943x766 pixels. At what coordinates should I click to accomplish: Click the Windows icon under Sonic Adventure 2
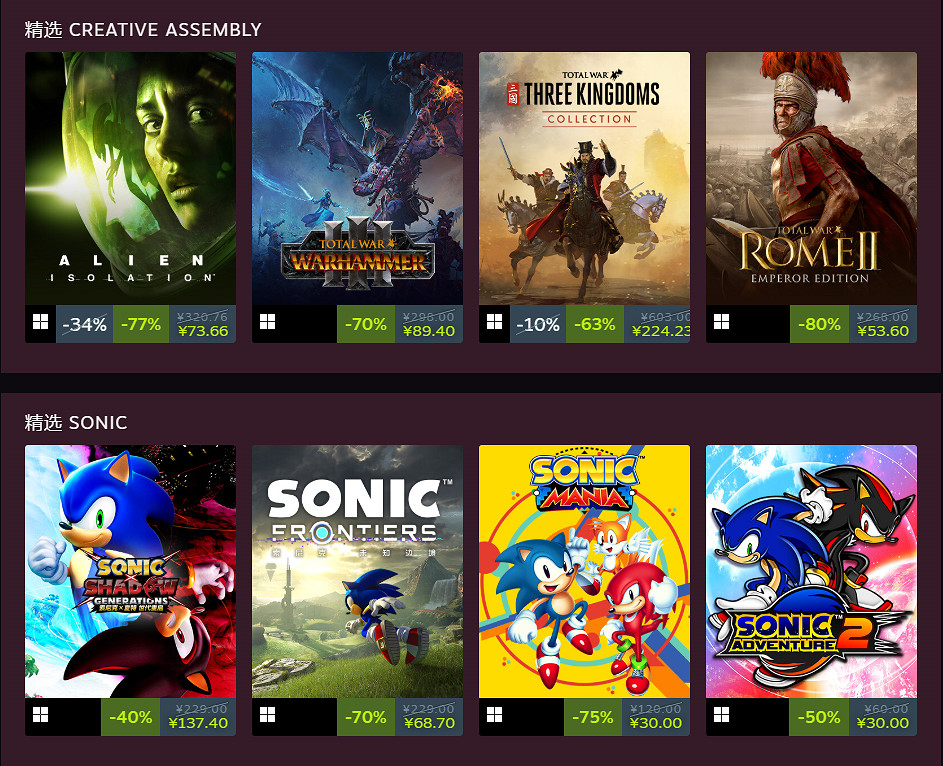pos(721,715)
